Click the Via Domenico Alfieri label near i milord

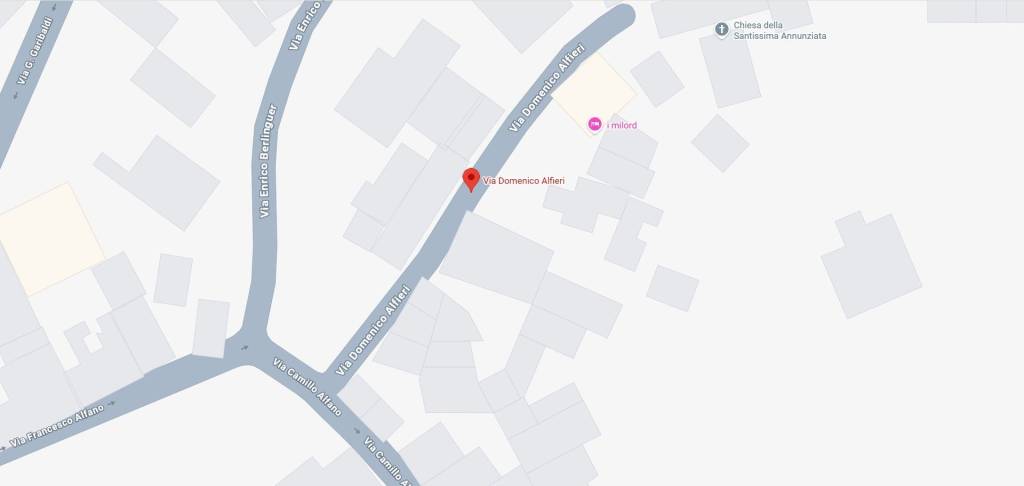tap(547, 88)
